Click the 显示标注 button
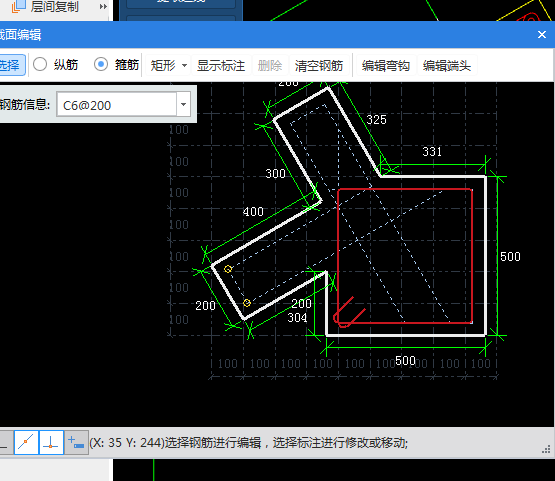Screen dimensions: 555x481 click(x=221, y=65)
